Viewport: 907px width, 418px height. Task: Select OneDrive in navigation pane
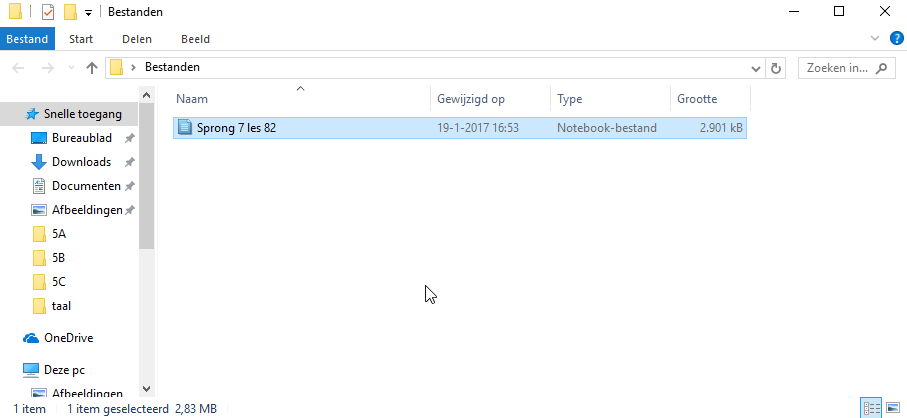point(68,338)
